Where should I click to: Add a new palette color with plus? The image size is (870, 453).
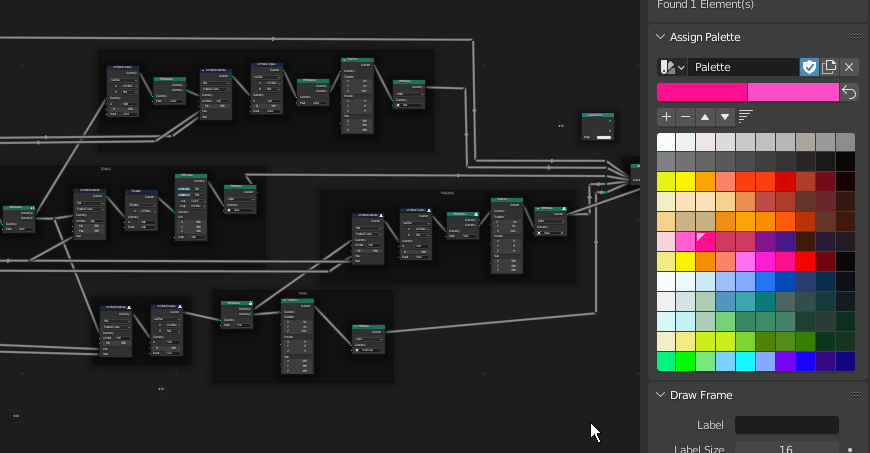(x=666, y=117)
